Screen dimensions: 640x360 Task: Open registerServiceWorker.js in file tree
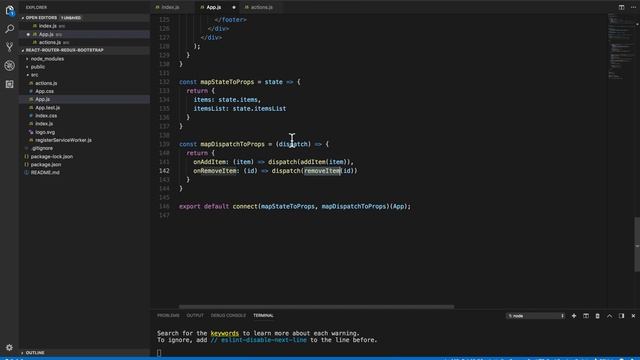(63, 140)
